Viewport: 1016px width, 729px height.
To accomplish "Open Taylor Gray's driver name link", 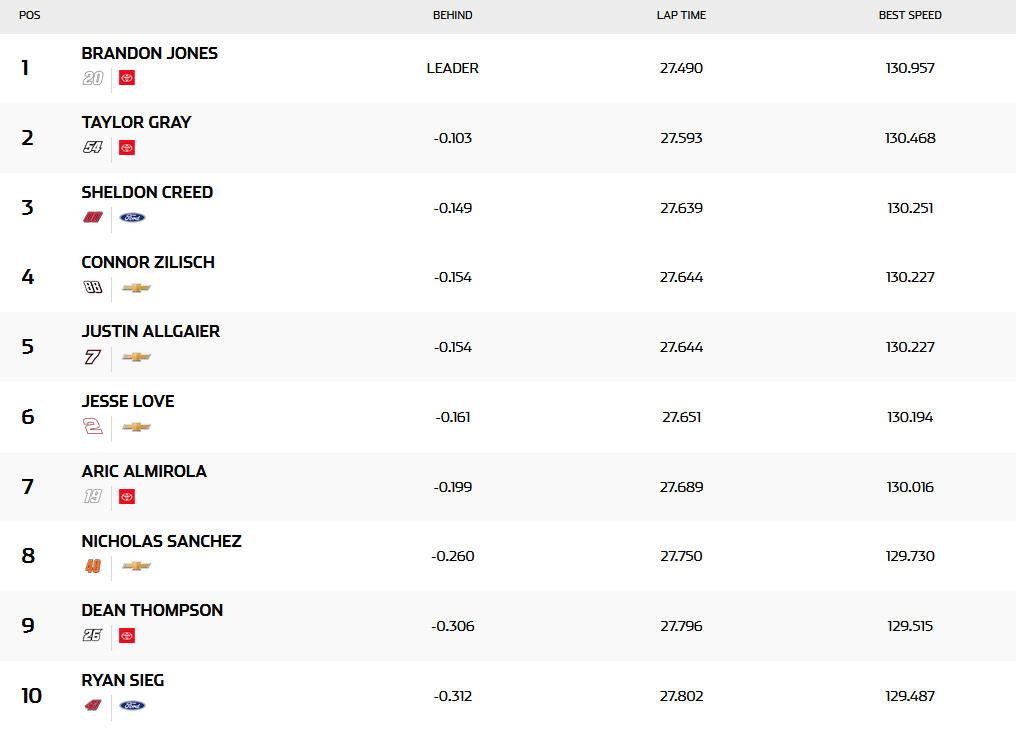I will [x=136, y=122].
